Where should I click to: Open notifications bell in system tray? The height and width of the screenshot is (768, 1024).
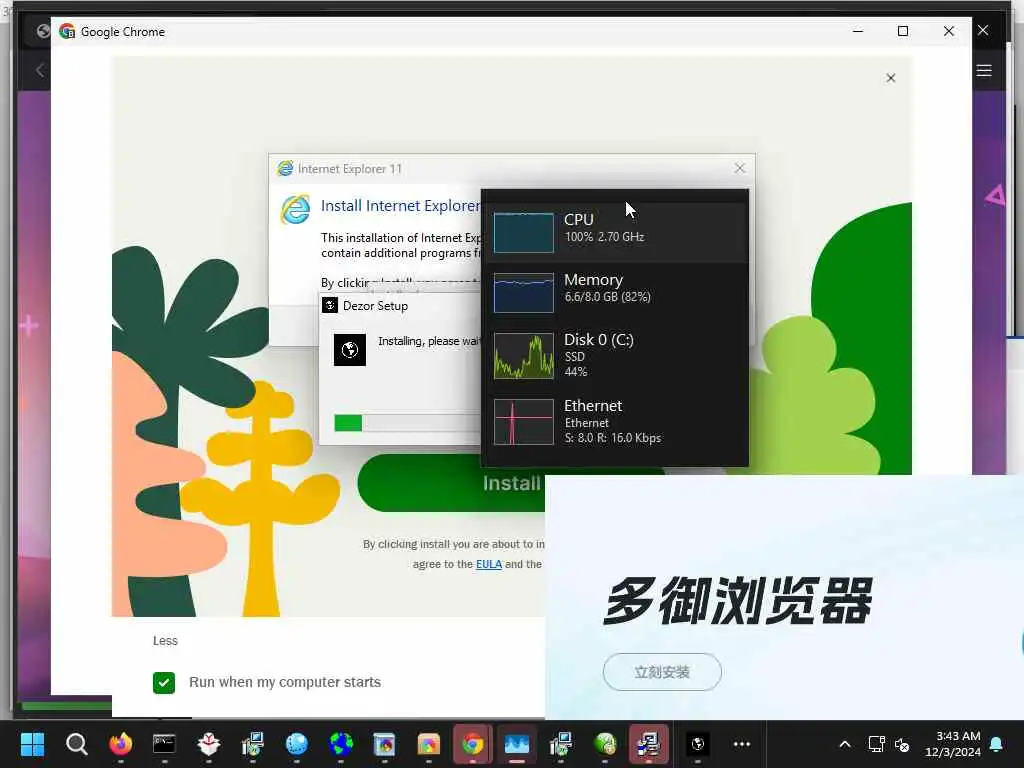(x=997, y=744)
